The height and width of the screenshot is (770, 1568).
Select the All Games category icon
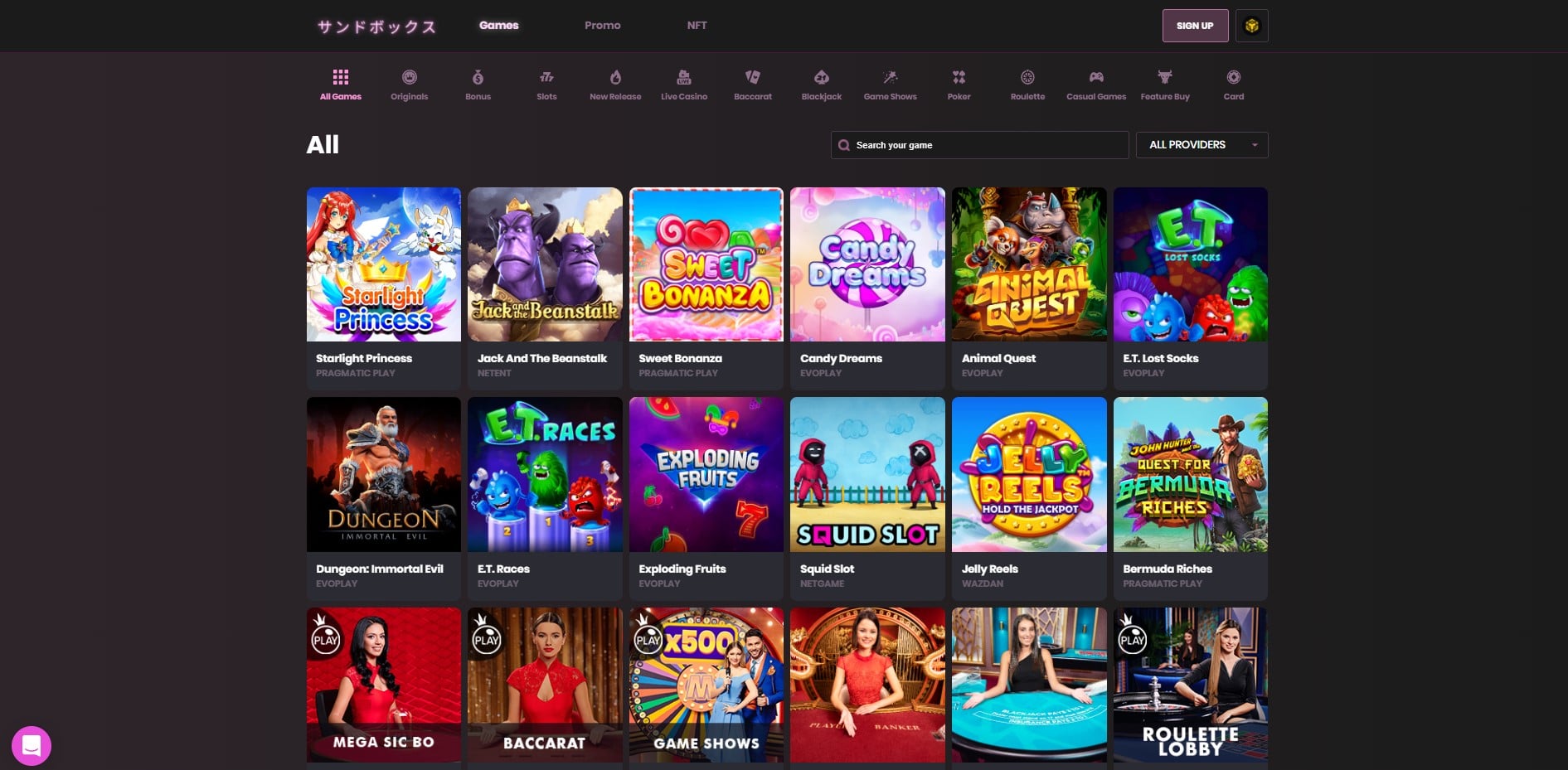pos(341,77)
